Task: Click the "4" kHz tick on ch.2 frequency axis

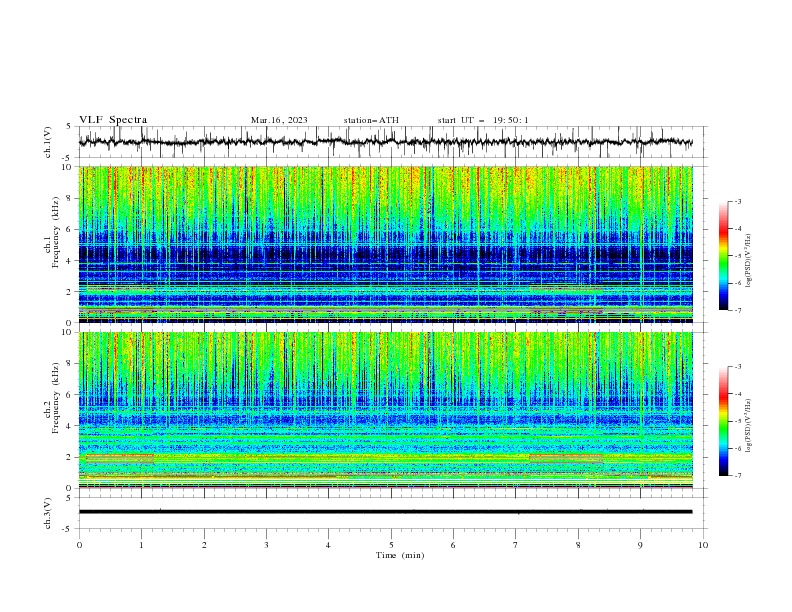Action: point(70,426)
